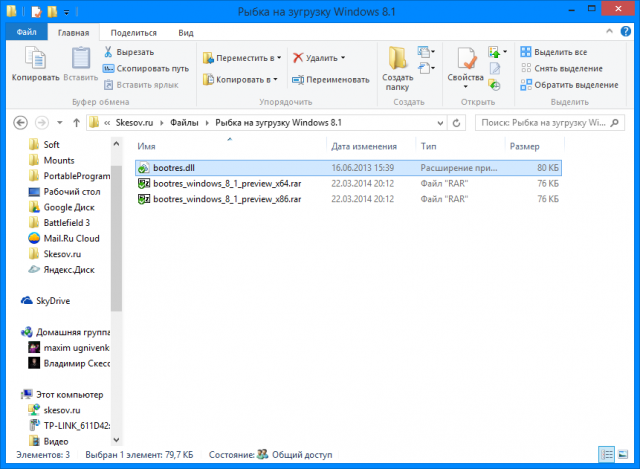This screenshot has height=469, width=640.
Task: Open the address bar history dropdown
Action: pyautogui.click(x=440, y=123)
